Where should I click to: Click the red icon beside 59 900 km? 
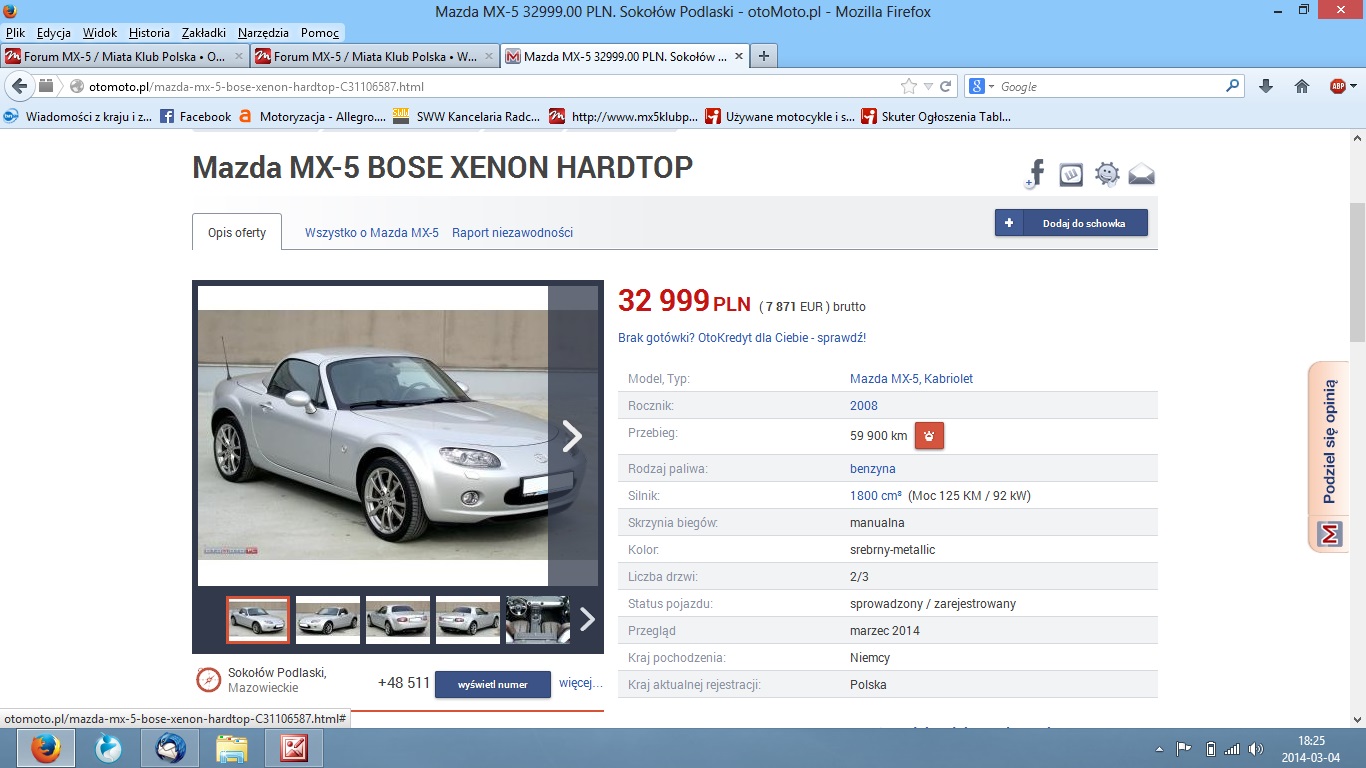pyautogui.click(x=929, y=436)
